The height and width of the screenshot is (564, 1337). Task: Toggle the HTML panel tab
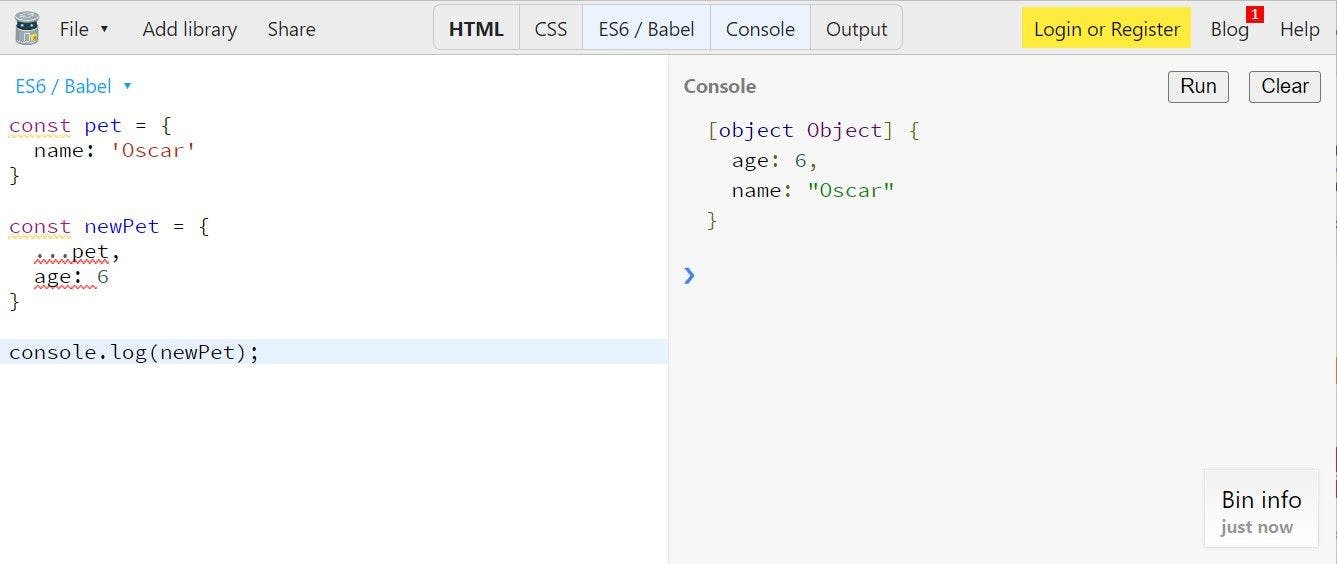(x=476, y=29)
